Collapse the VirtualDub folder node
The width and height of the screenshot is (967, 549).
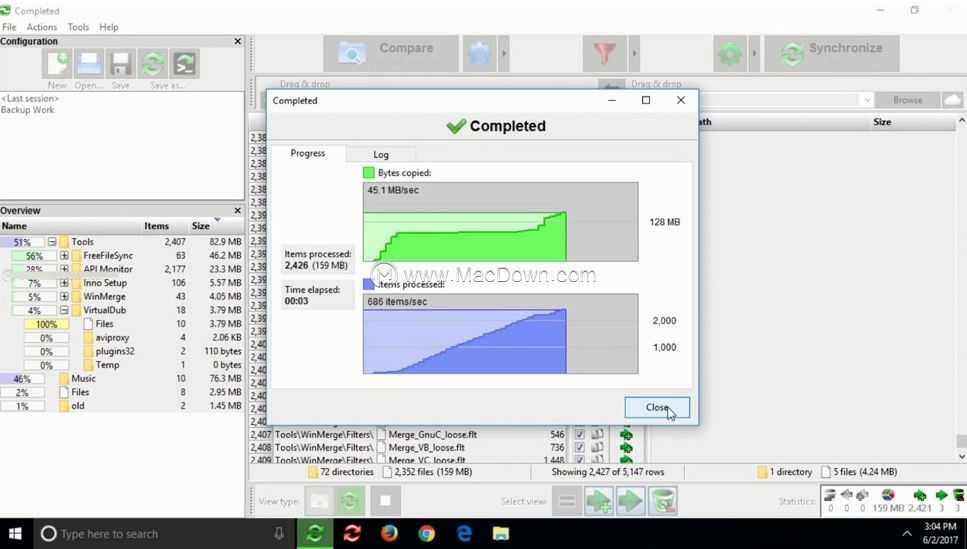point(64,310)
